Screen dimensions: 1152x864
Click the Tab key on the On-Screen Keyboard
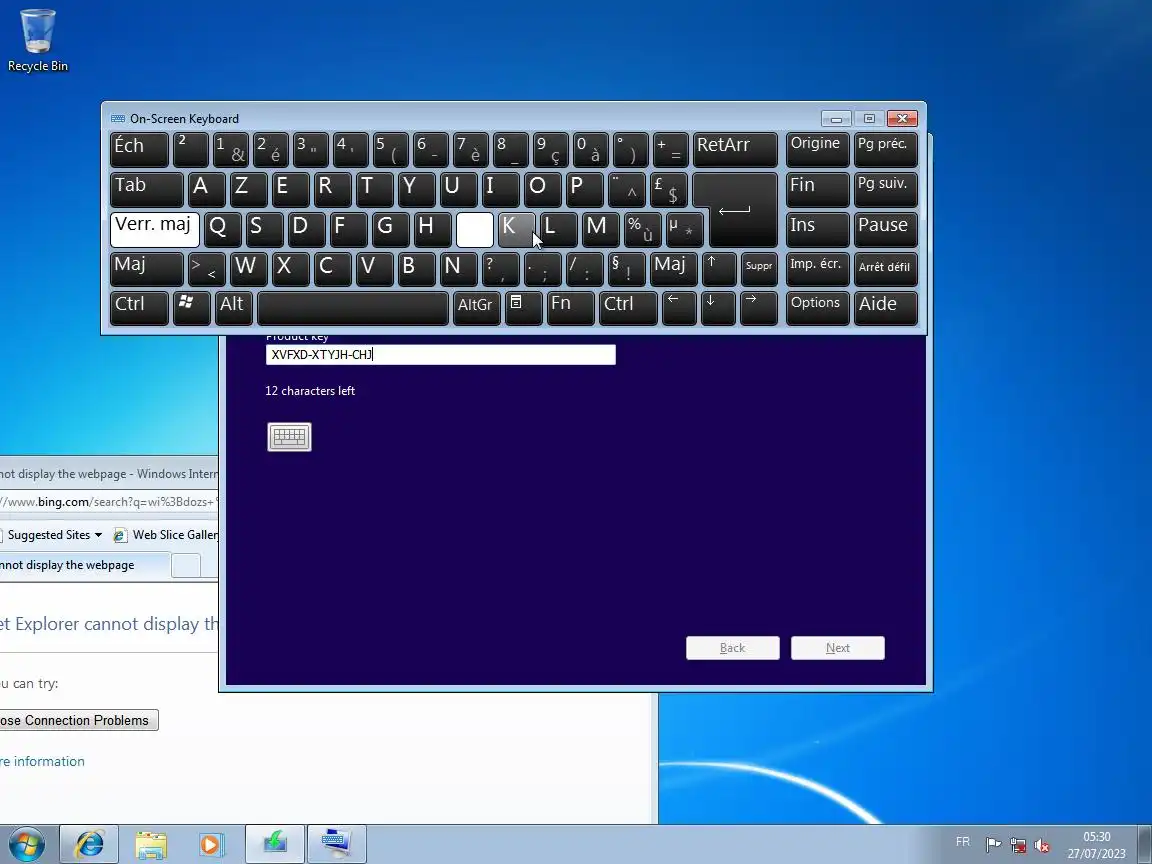146,190
